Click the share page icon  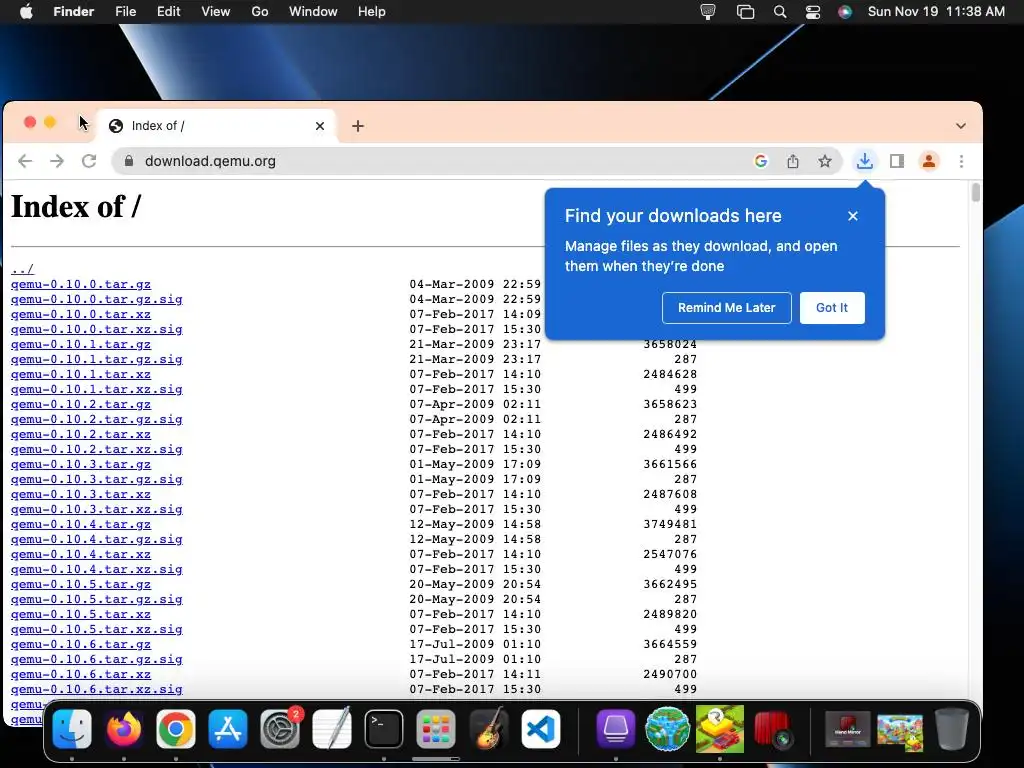pyautogui.click(x=793, y=161)
